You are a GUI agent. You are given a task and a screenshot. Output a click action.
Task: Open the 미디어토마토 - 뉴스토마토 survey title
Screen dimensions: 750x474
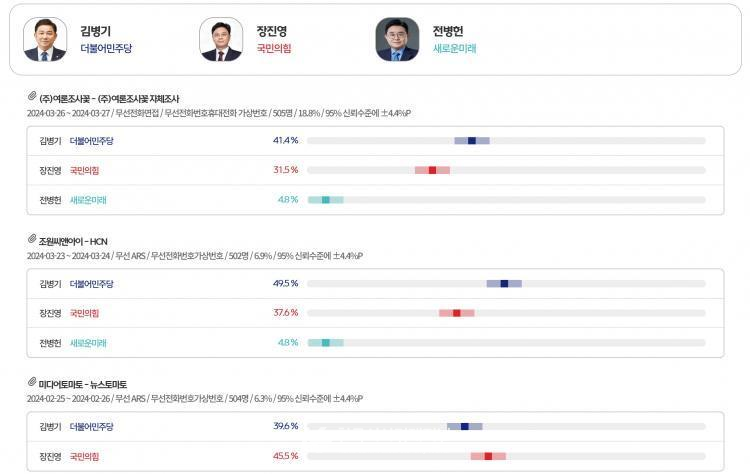(83, 385)
